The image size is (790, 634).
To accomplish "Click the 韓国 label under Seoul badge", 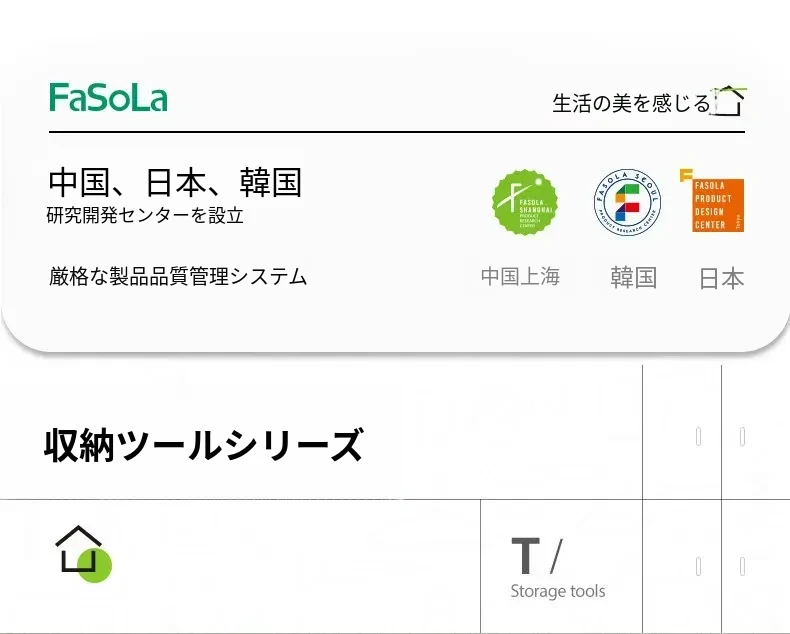I will click(x=633, y=277).
